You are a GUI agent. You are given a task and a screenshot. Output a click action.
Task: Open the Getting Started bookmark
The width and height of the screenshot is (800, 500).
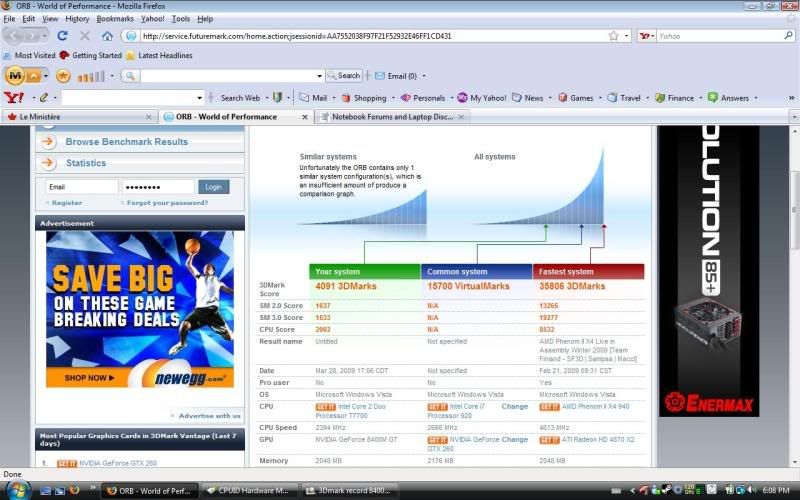[x=91, y=55]
